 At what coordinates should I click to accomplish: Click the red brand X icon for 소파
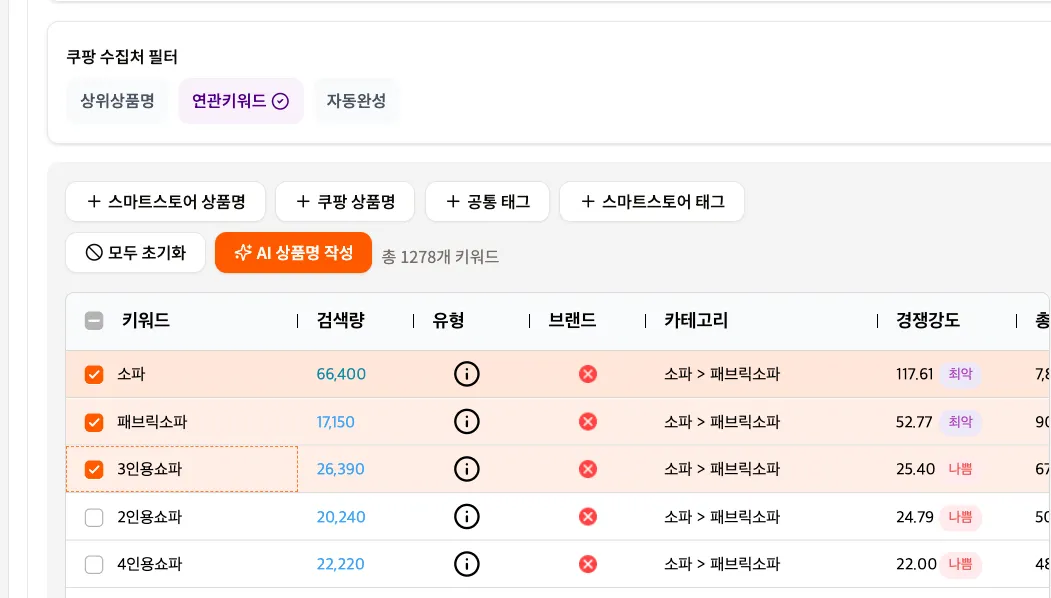tap(588, 374)
